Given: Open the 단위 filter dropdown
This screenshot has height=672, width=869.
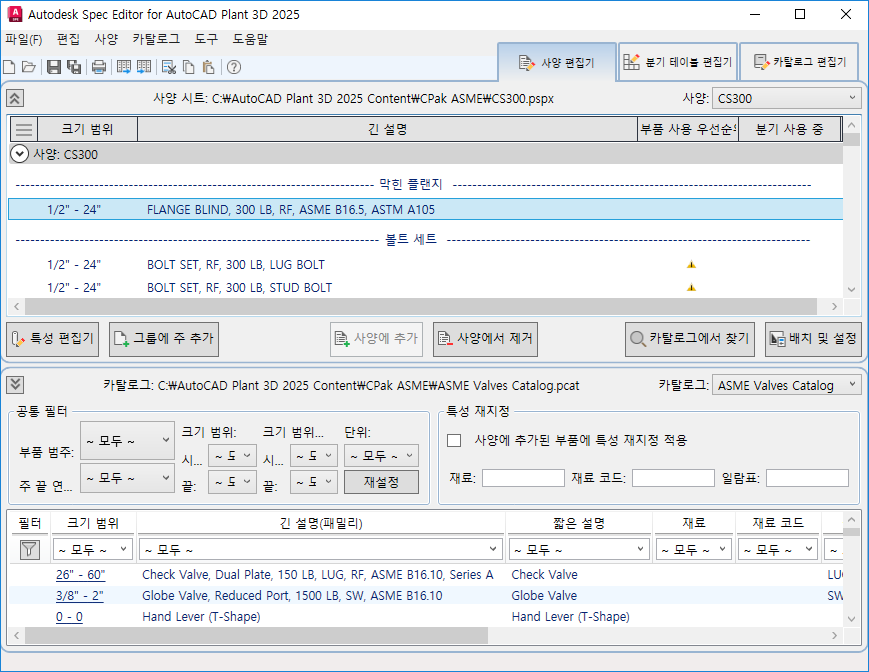Looking at the screenshot, I should pyautogui.click(x=381, y=455).
